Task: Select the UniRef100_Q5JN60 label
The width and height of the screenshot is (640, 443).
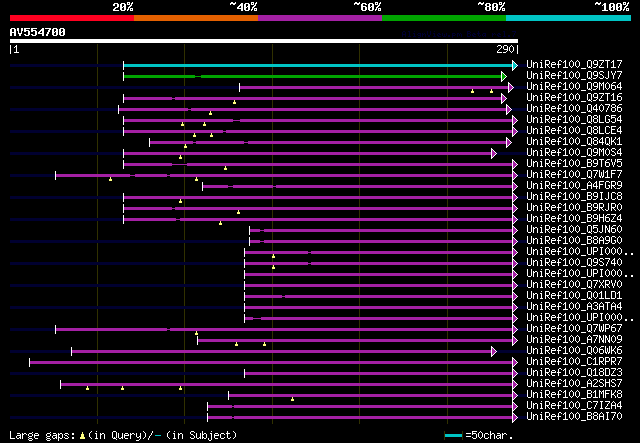Action: (574, 230)
